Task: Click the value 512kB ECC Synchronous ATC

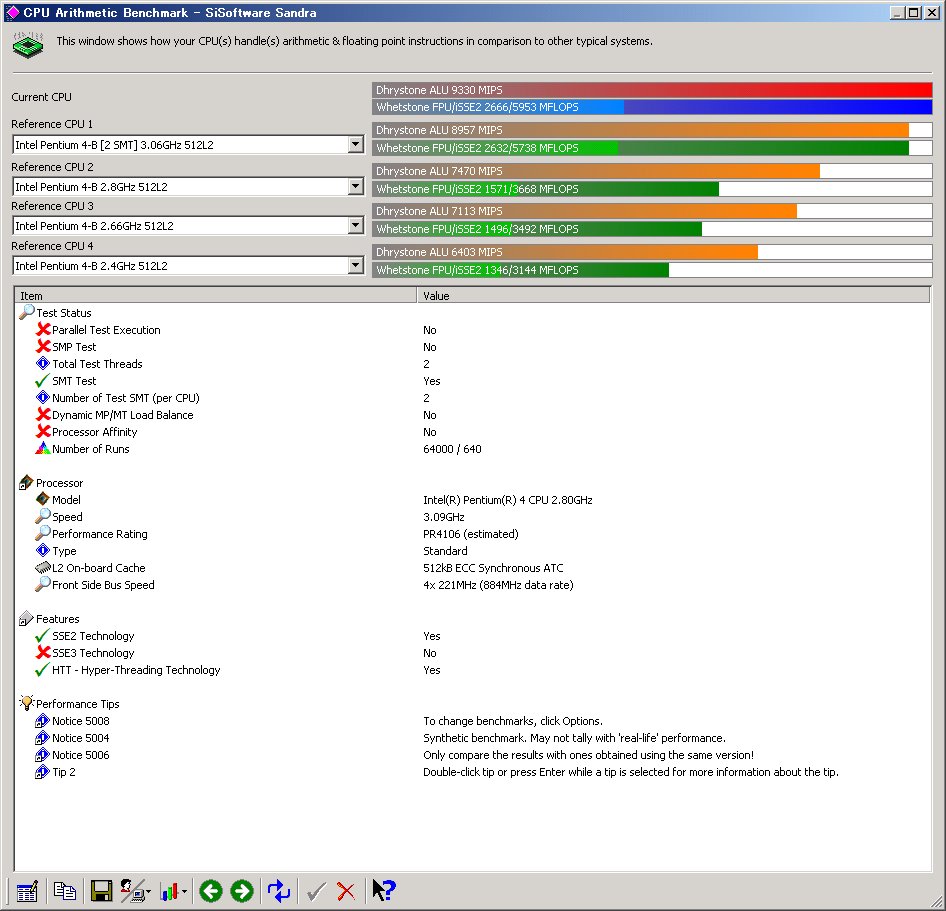Action: (493, 568)
